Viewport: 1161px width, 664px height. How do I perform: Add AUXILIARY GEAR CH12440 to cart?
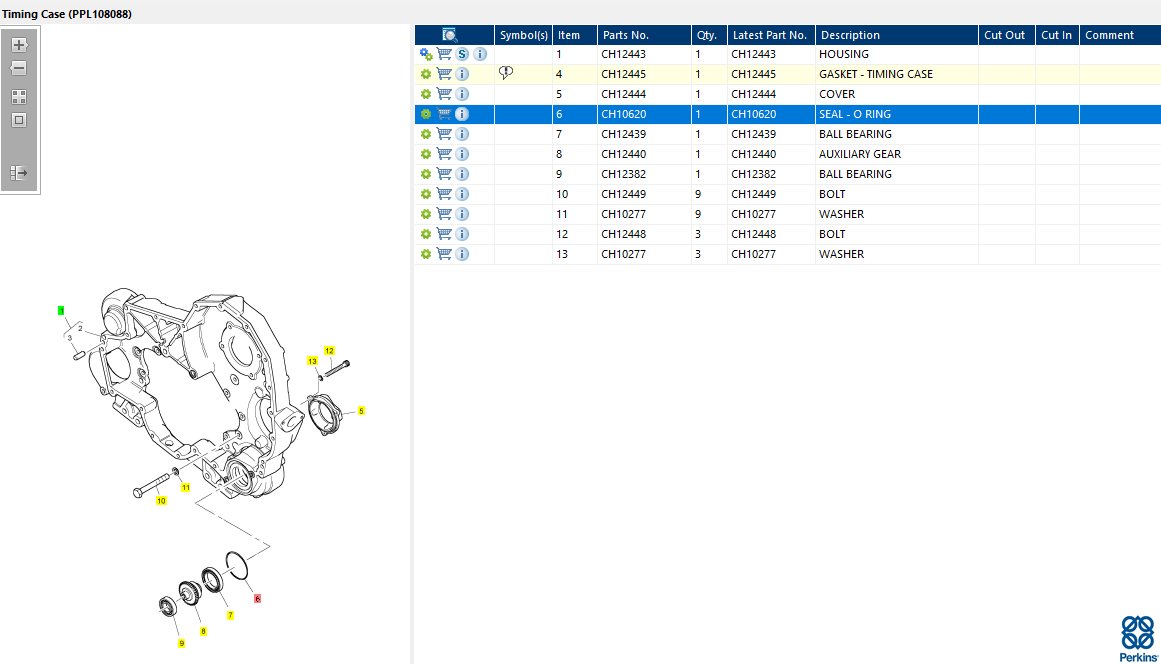444,153
